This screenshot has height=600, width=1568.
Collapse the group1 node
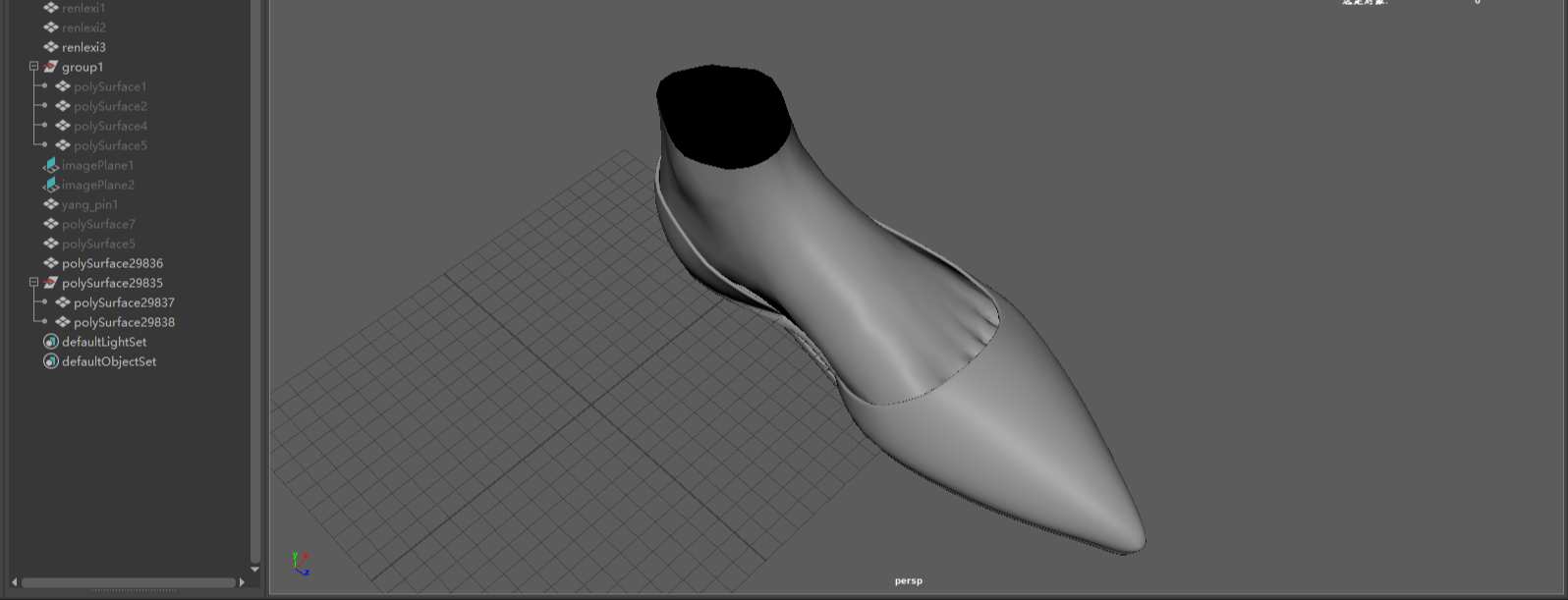[33, 67]
